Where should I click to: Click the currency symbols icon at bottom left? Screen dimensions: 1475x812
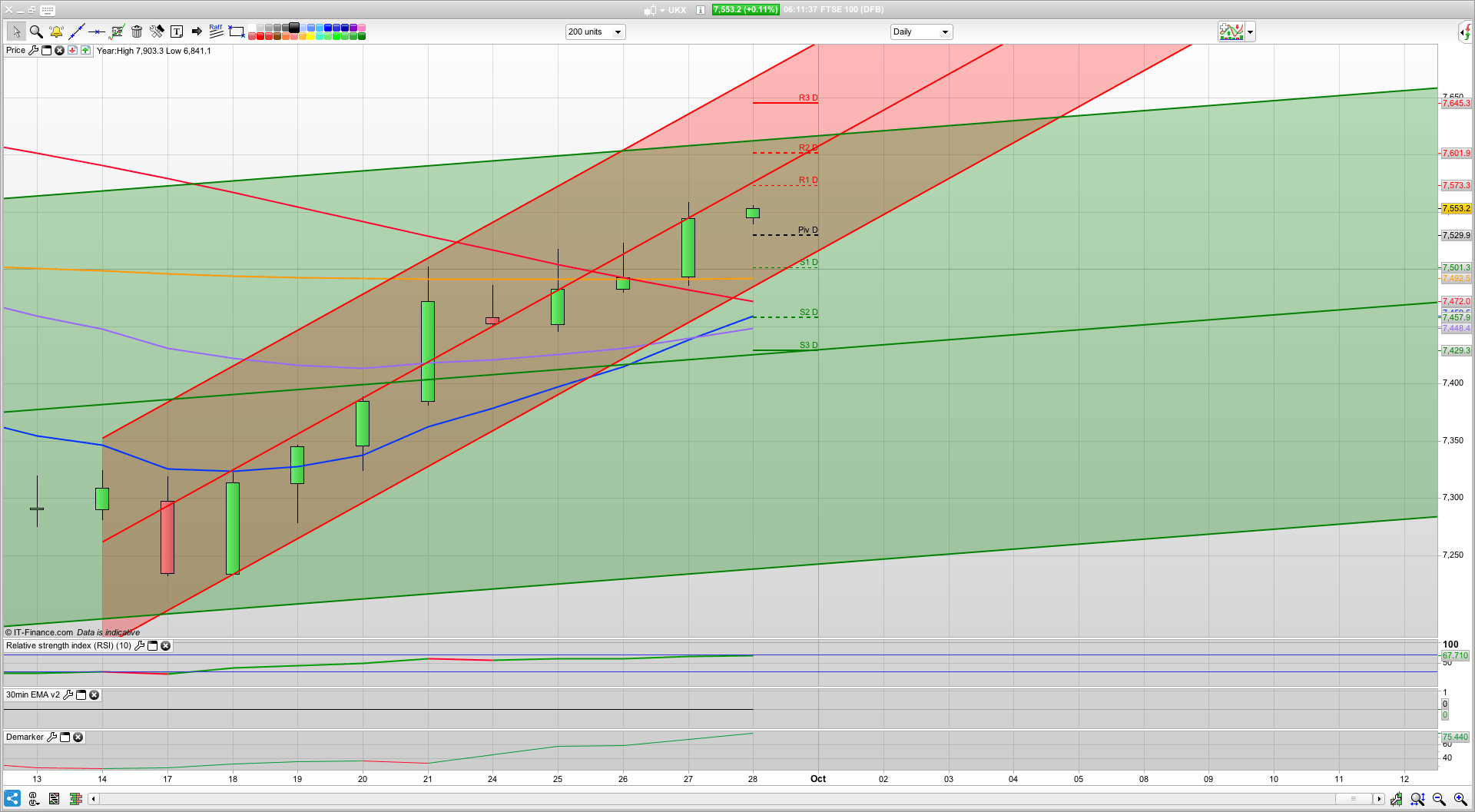click(x=34, y=799)
